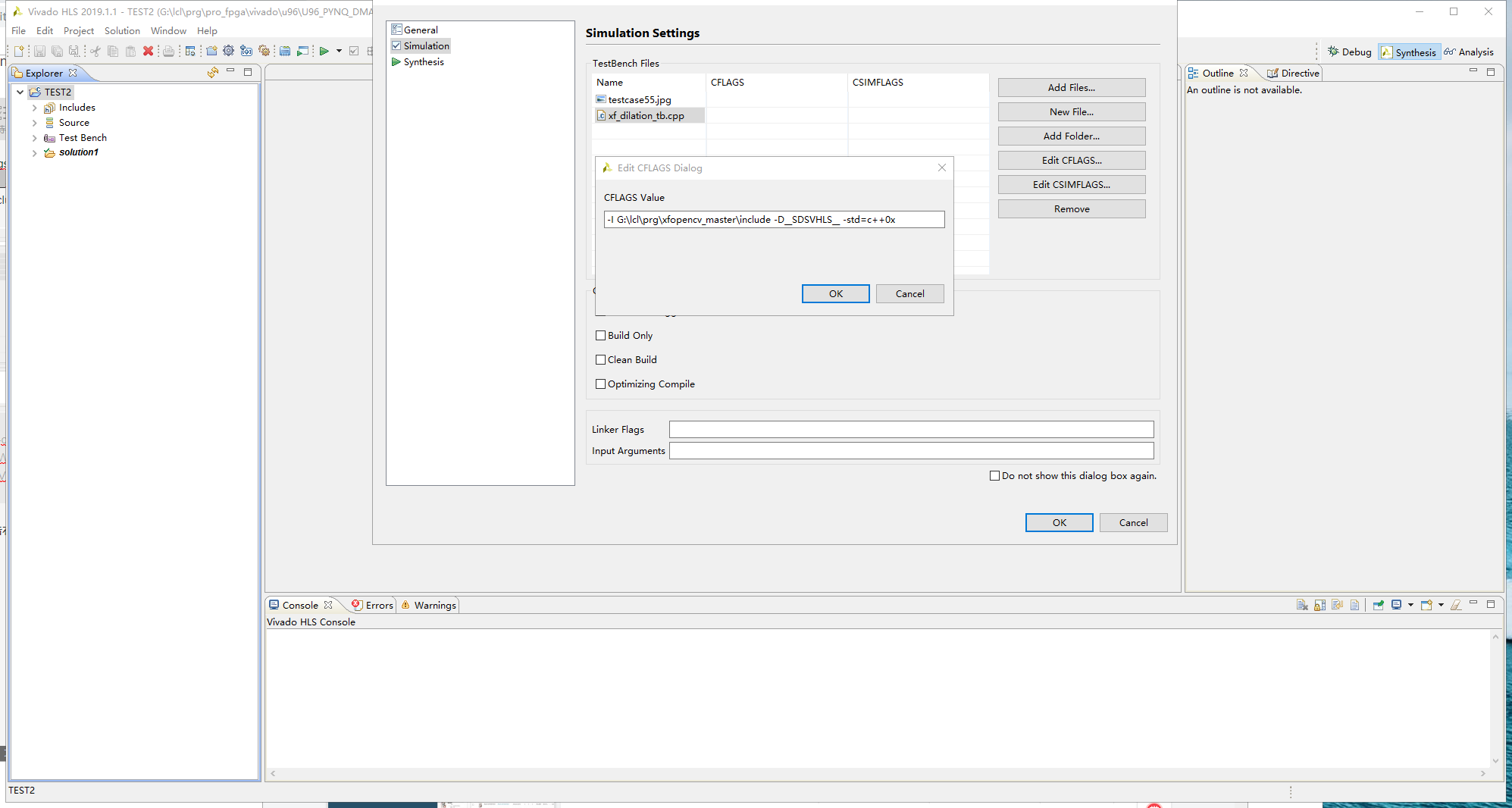Click into the CFLAGS Value text field
The height and width of the screenshot is (808, 1512).
tap(774, 219)
